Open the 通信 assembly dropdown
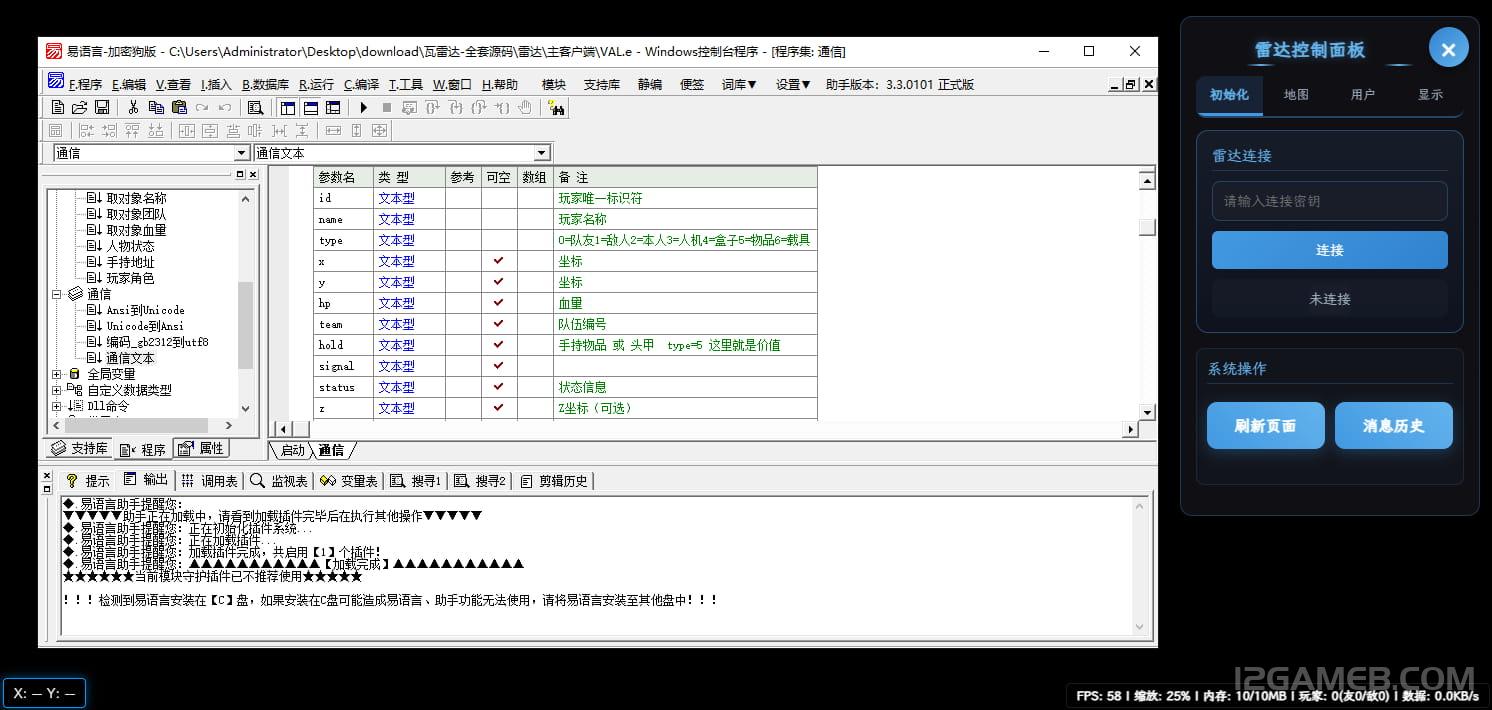1492x710 pixels. pyautogui.click(x=241, y=153)
